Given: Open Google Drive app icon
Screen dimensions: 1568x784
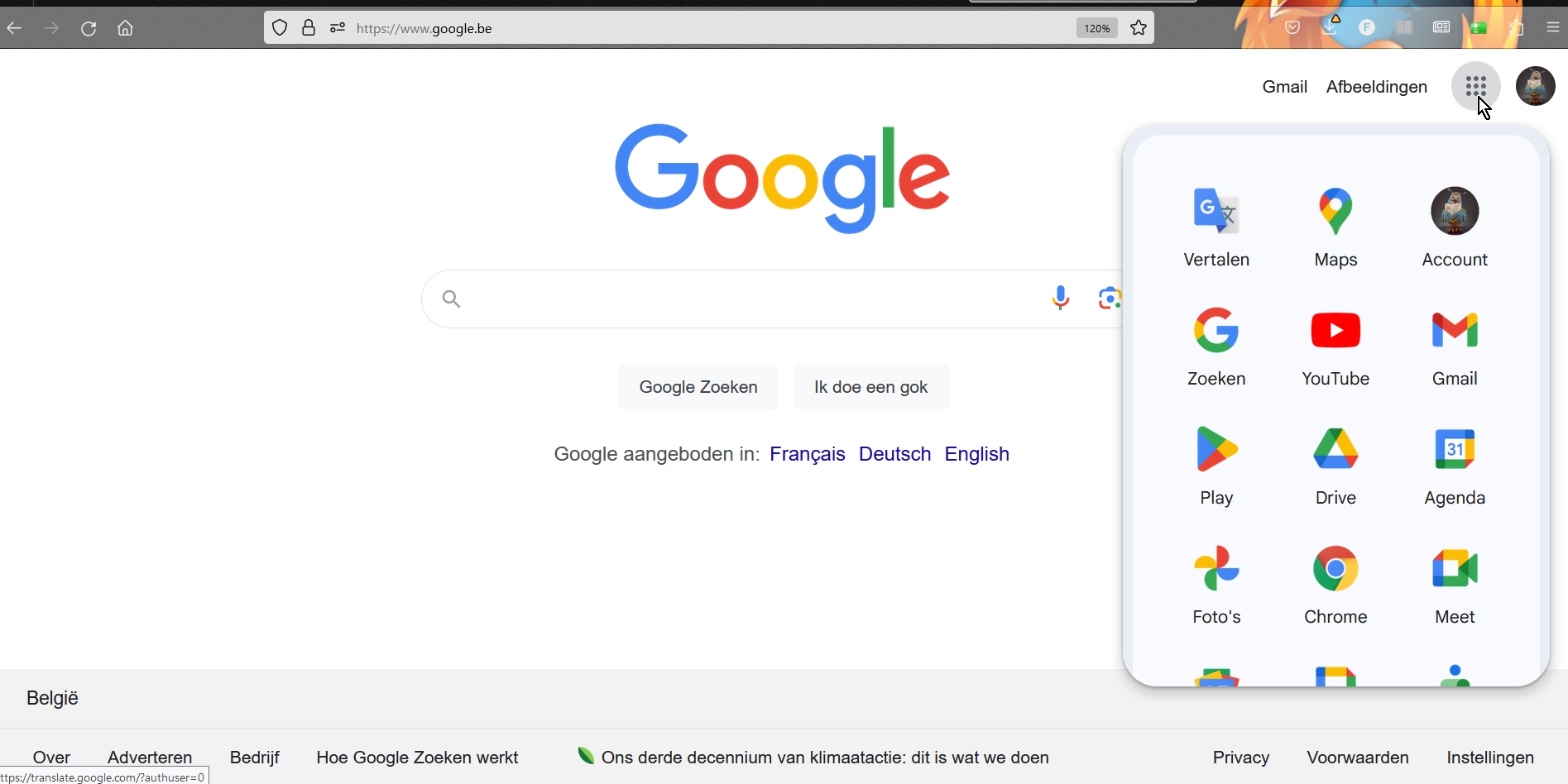Looking at the screenshot, I should [1335, 465].
